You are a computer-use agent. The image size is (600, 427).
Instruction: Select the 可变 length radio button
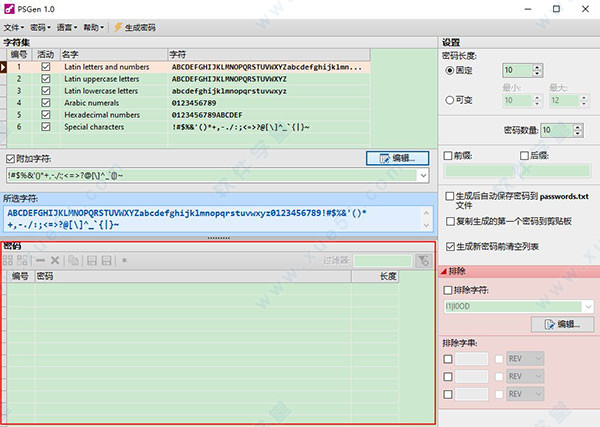(x=449, y=99)
